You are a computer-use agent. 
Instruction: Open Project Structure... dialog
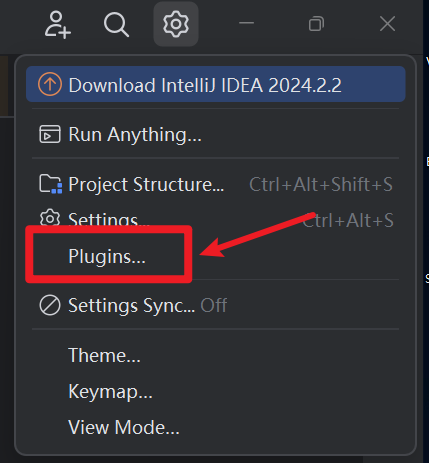pos(216,184)
